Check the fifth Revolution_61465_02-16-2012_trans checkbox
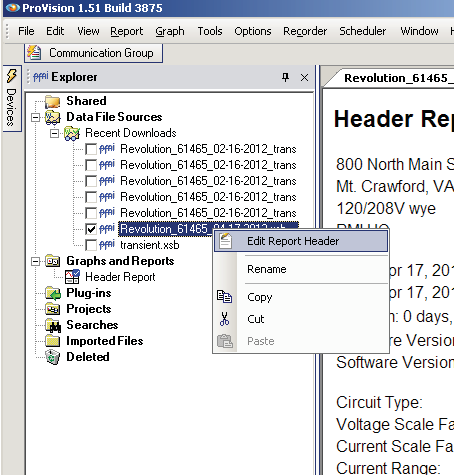Image resolution: width=454 pixels, height=475 pixels. [91, 213]
